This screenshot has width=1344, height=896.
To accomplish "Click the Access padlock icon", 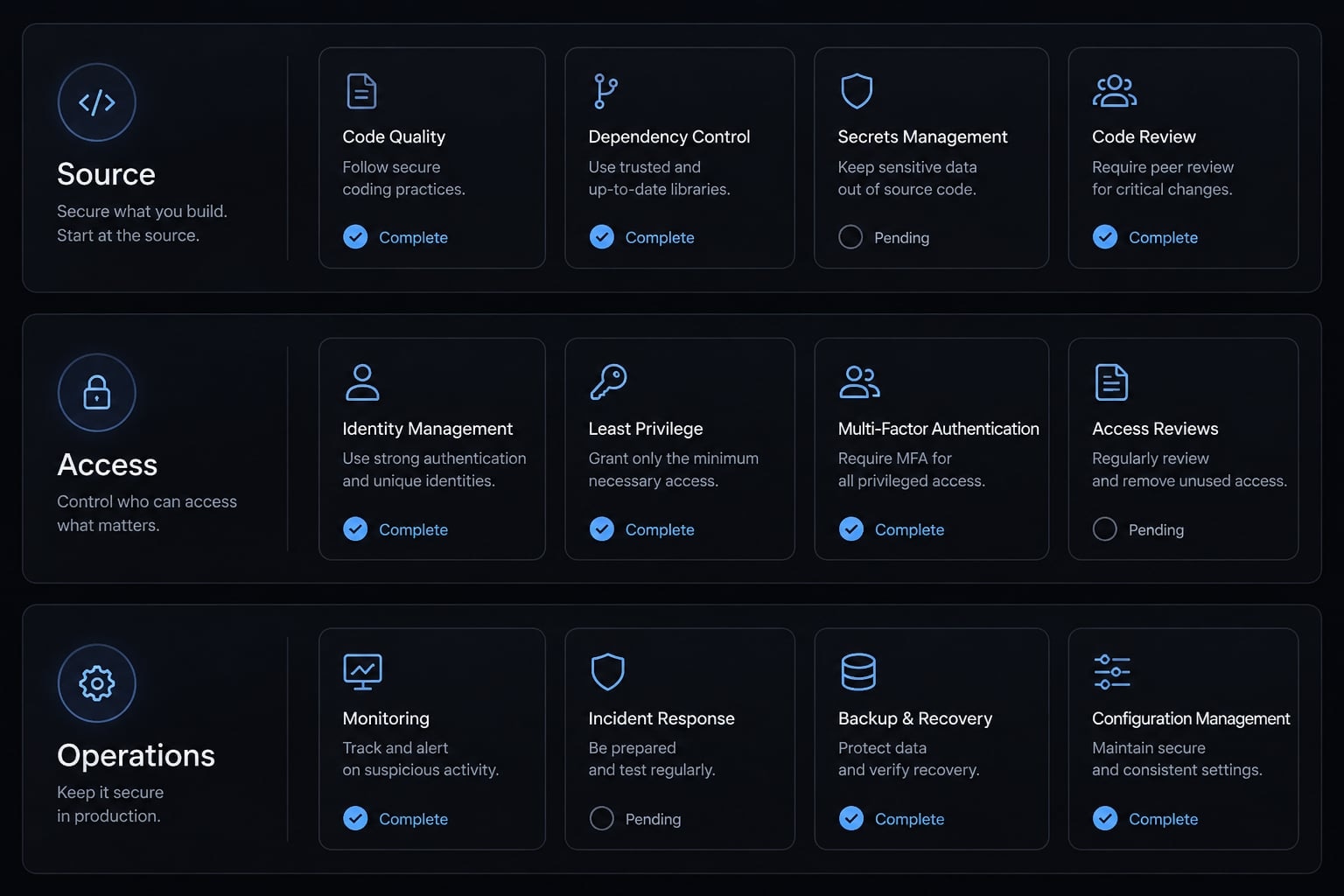I will click(96, 393).
